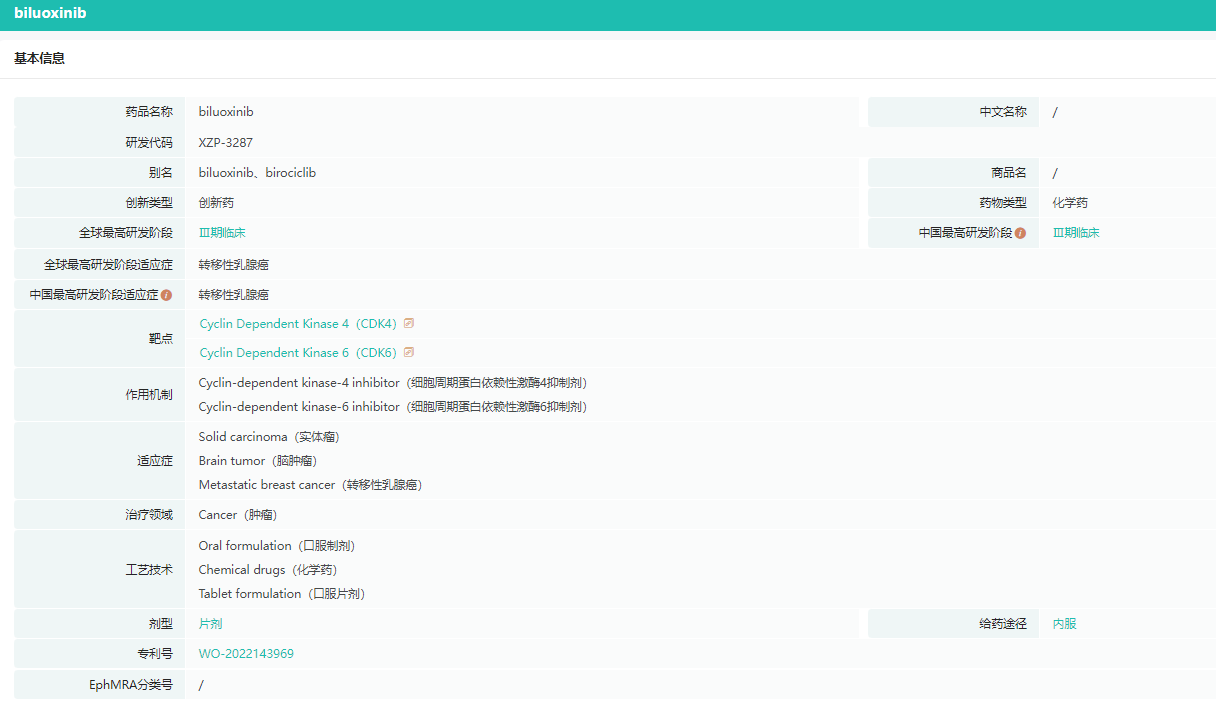Open the 片剂 dosage form link
Screen dimensions: 1216x710
coord(210,624)
